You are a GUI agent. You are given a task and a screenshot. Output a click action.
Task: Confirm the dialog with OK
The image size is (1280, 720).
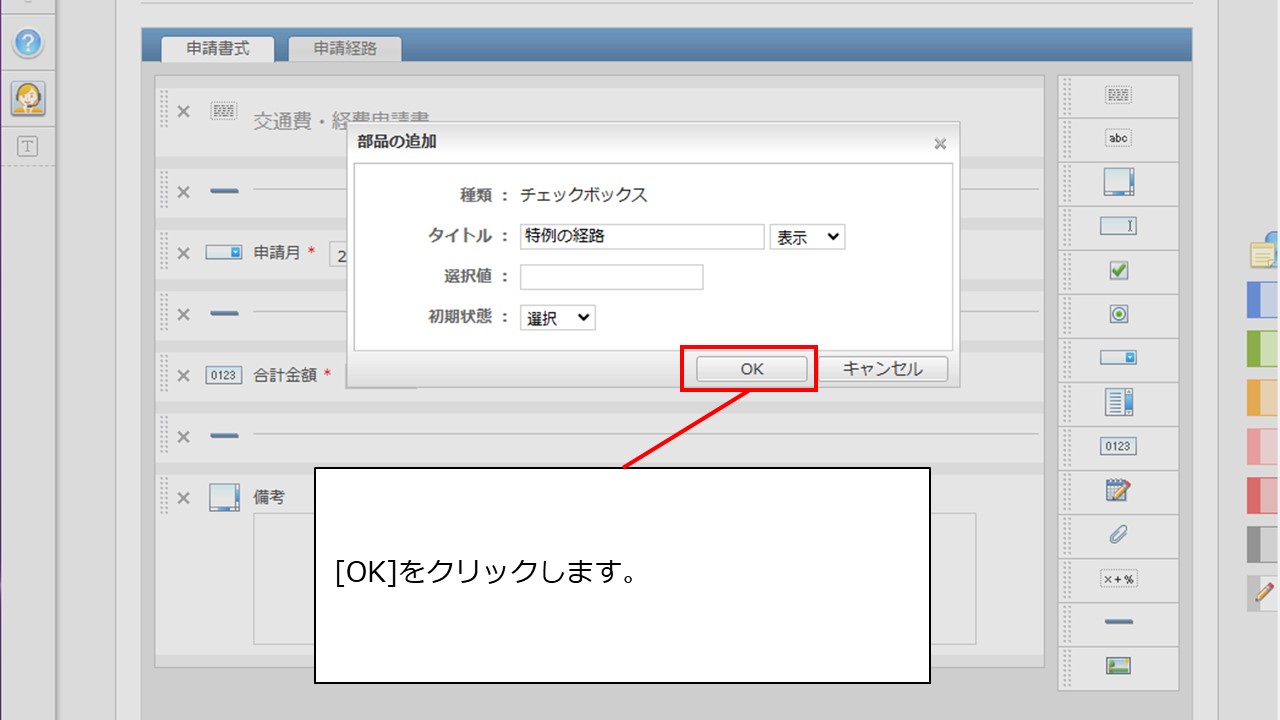point(752,369)
